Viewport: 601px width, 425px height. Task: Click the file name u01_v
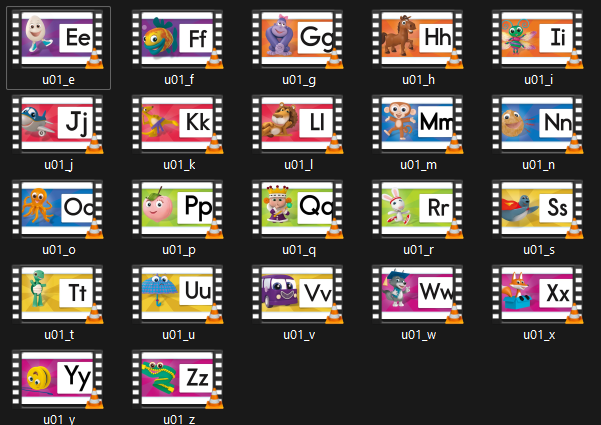[x=299, y=335]
